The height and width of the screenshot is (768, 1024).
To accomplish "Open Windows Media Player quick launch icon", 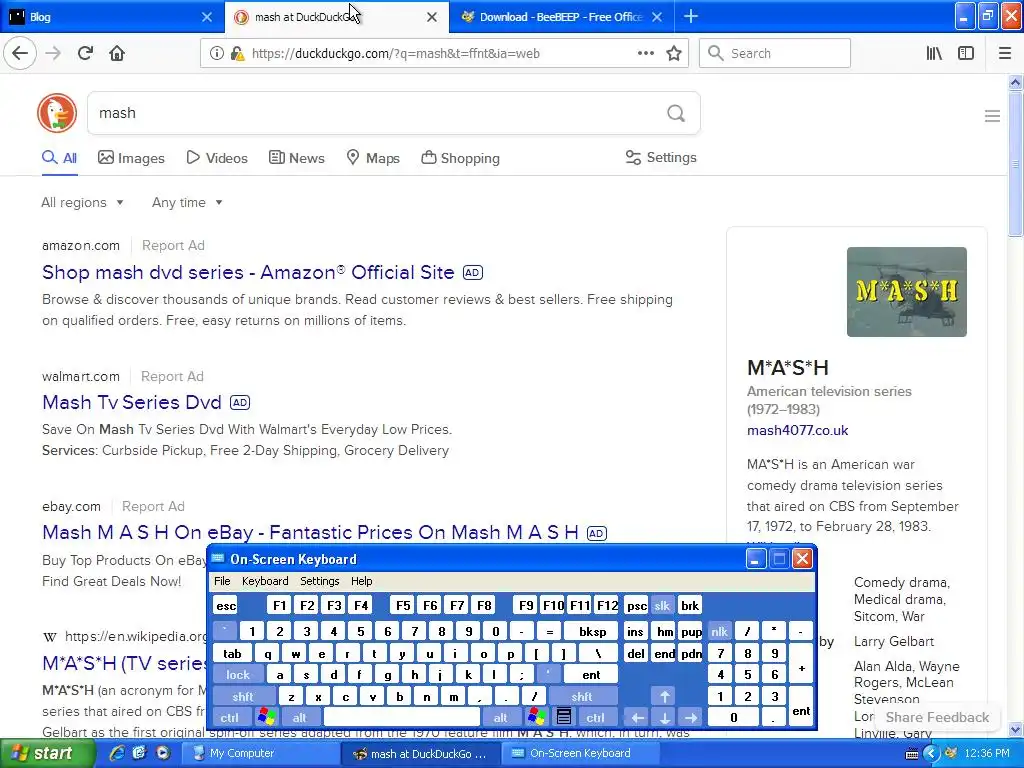I will pyautogui.click(x=163, y=753).
